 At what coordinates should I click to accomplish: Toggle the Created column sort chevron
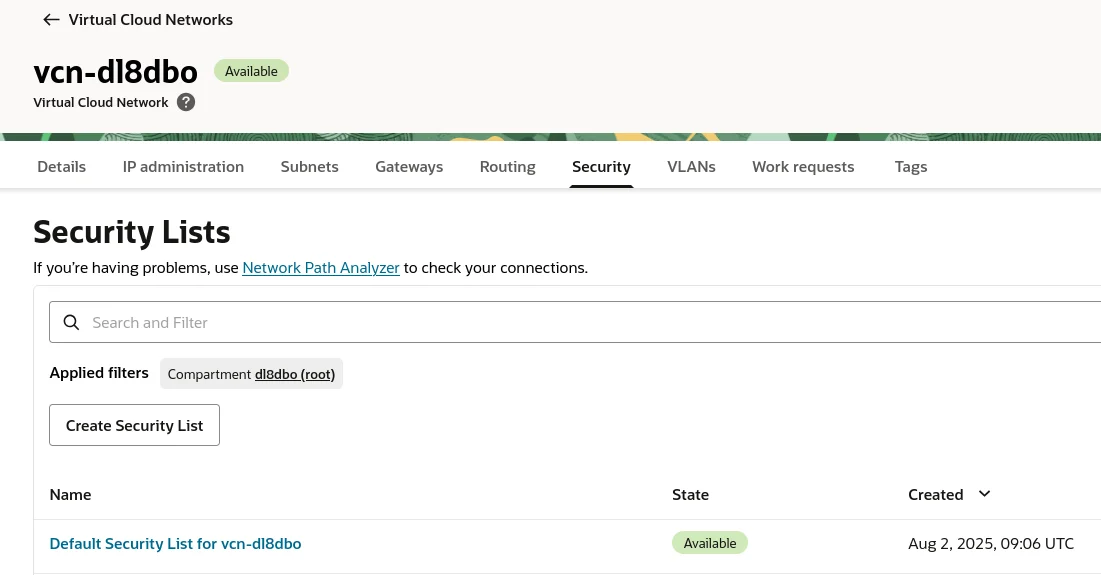pos(984,494)
